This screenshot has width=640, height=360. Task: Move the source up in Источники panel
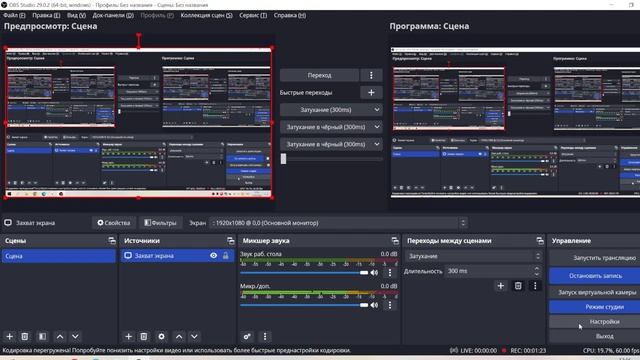pos(179,336)
